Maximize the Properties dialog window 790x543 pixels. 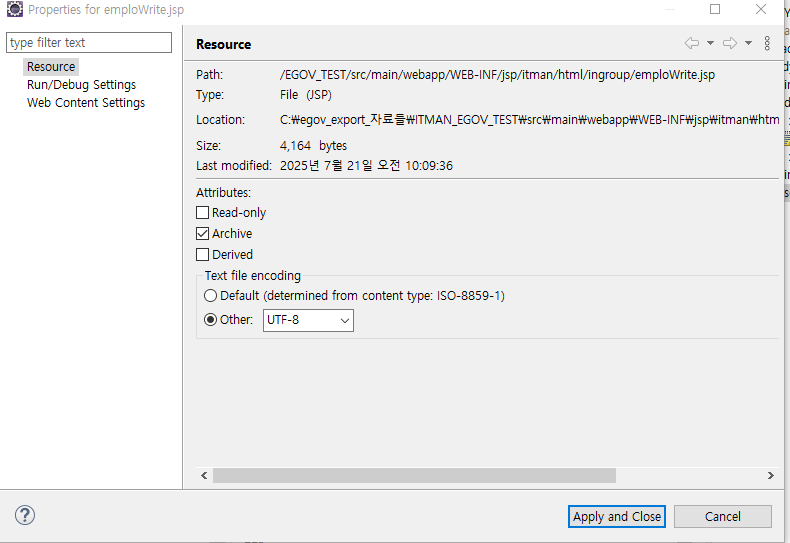[x=715, y=9]
